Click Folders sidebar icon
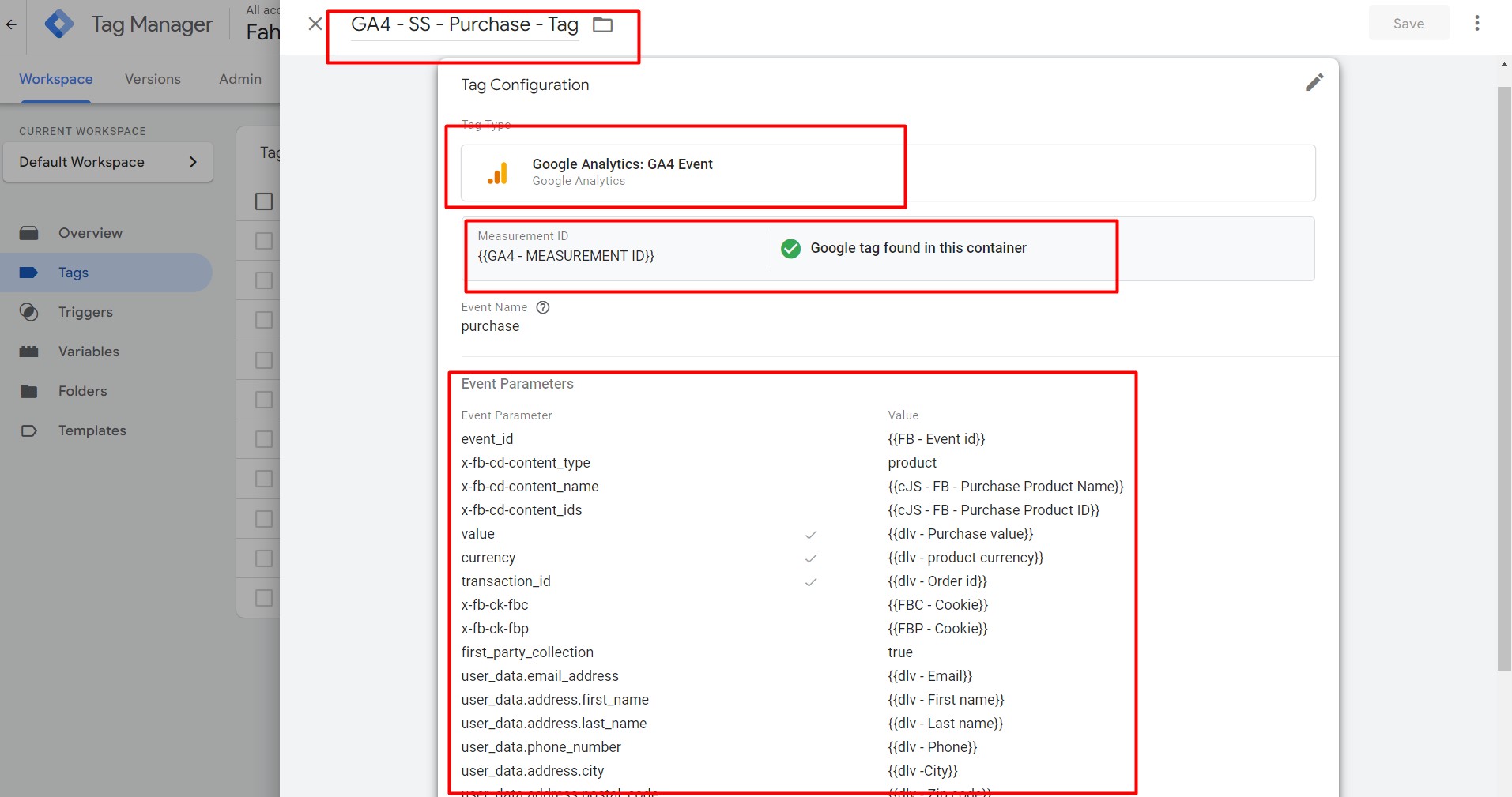This screenshot has width=1512, height=797. coord(29,391)
